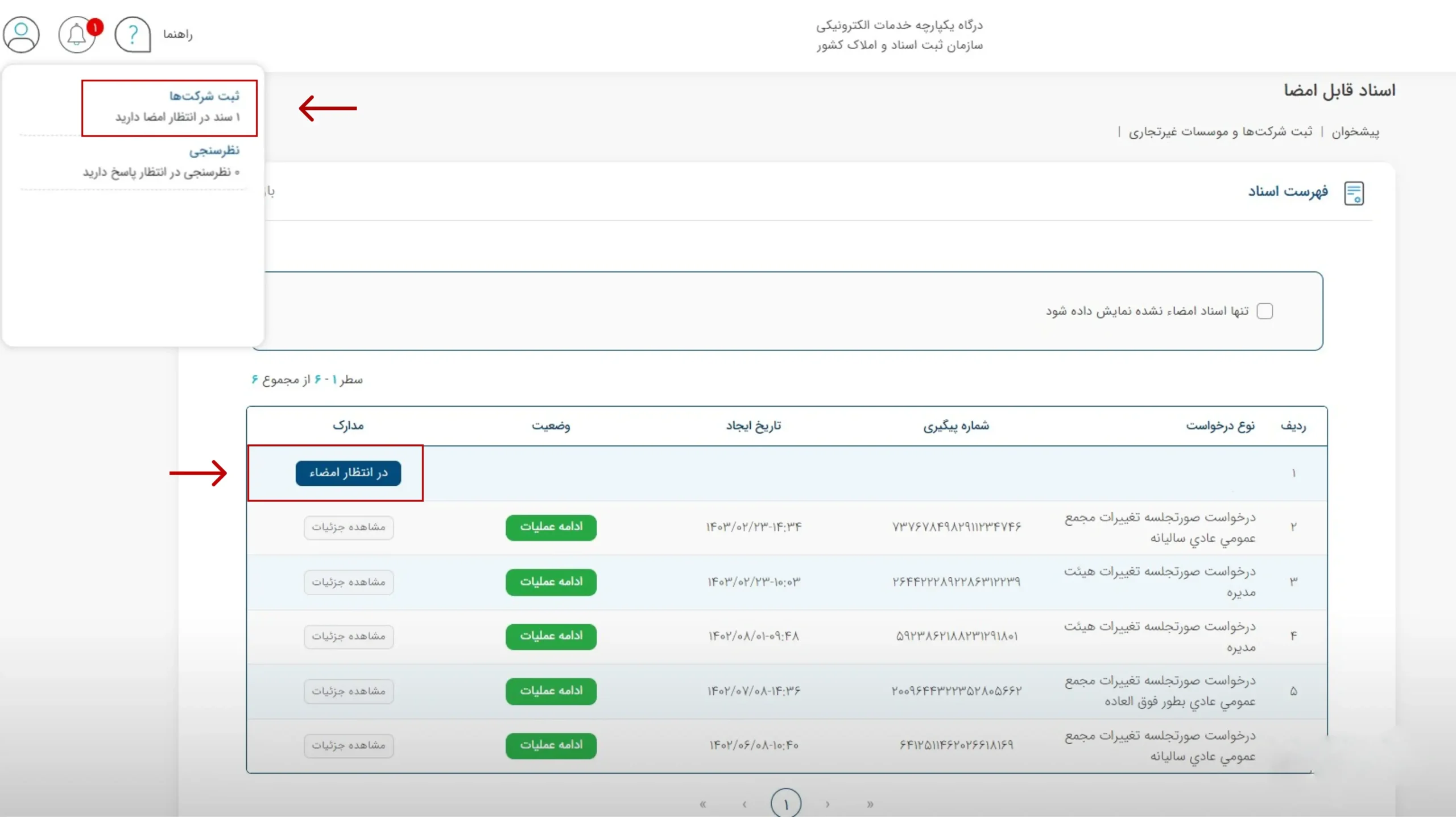1456x817 pixels.
Task: Open ثبت شرکت‌ها item in notification panel
Action: click(x=204, y=96)
